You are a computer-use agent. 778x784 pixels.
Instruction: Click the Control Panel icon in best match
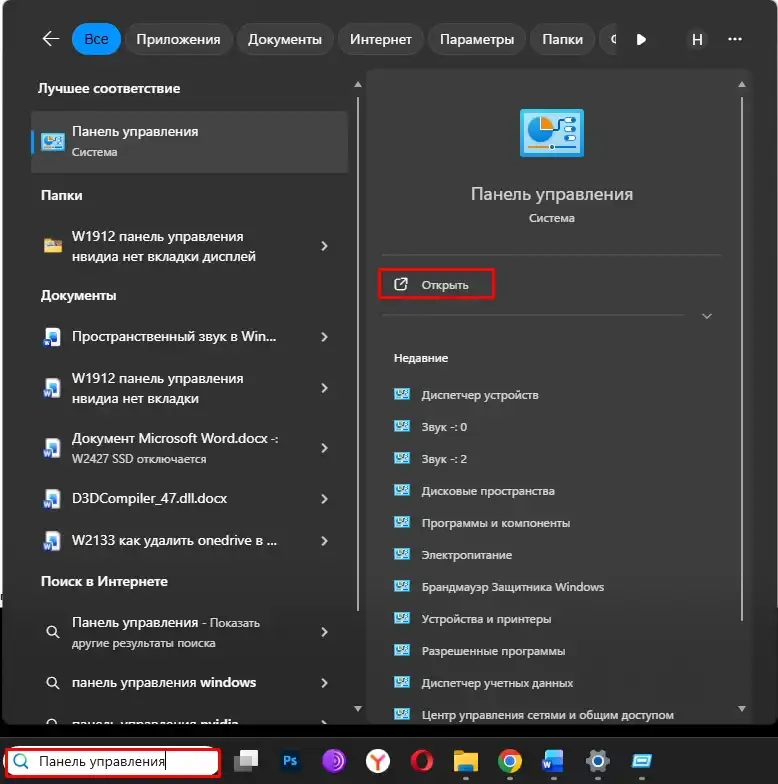(x=52, y=142)
